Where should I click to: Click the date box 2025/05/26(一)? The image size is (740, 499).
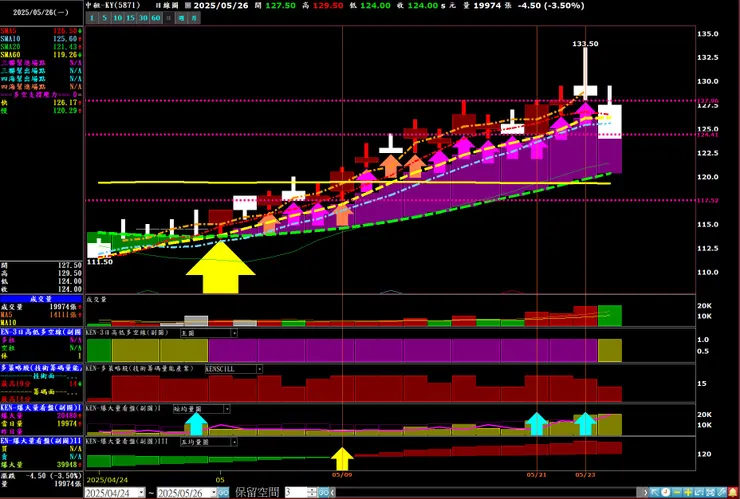click(41, 13)
